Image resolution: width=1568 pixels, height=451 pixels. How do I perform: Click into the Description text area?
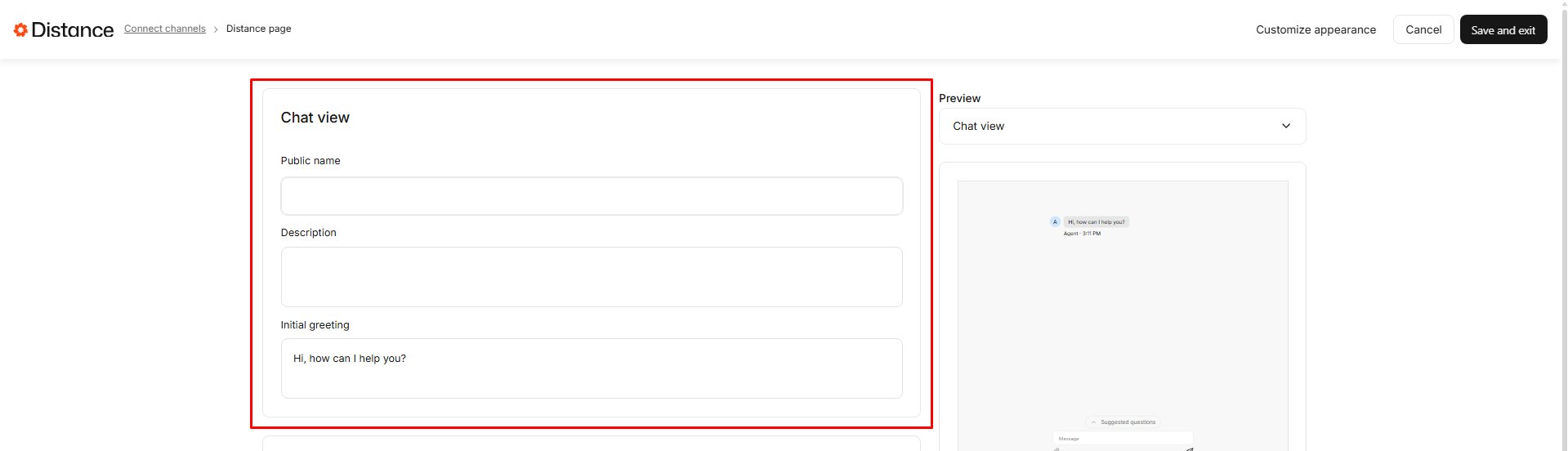(591, 277)
